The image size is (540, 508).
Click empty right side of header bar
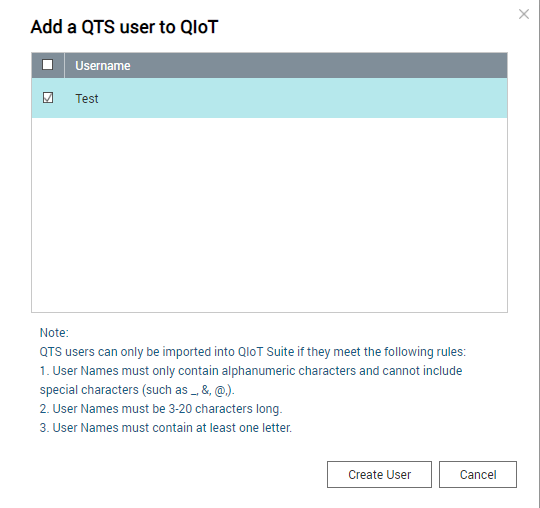point(319,65)
